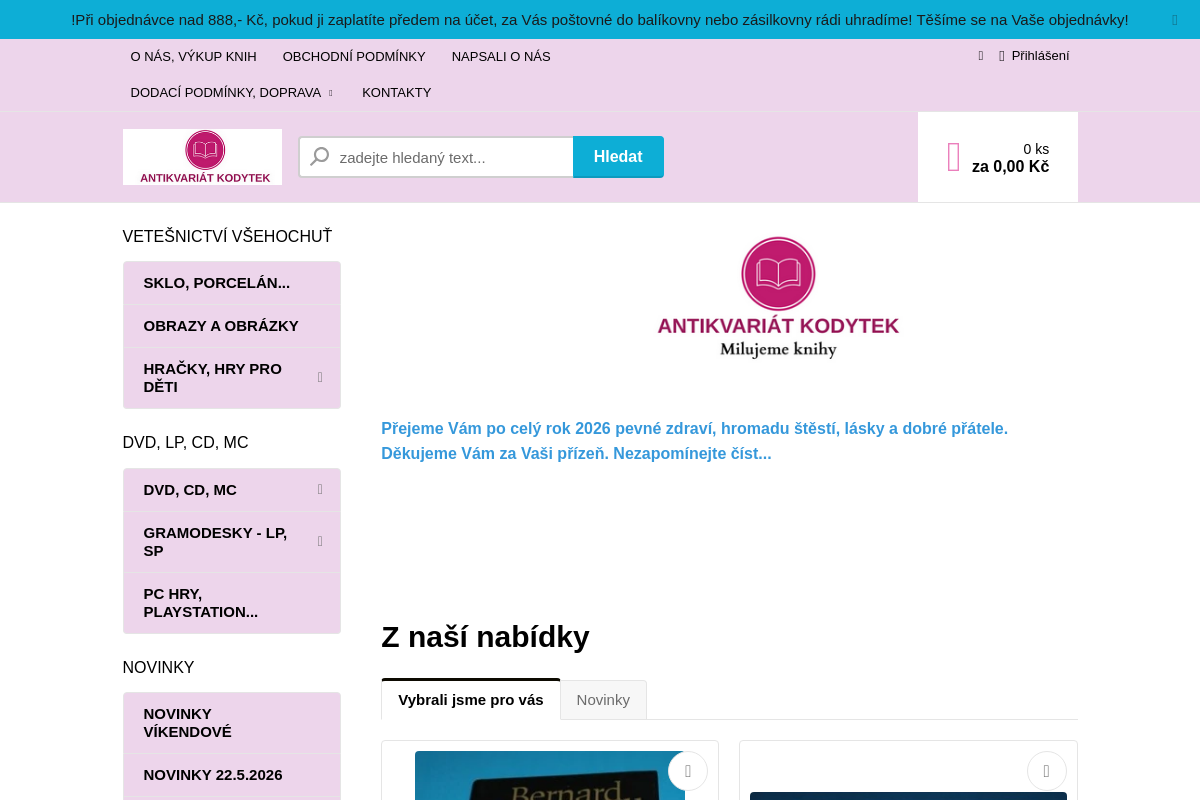Click the VETEŠNICTVÍ VŠEHOCHUŤ heading
The width and height of the screenshot is (1200, 800).
(x=227, y=237)
